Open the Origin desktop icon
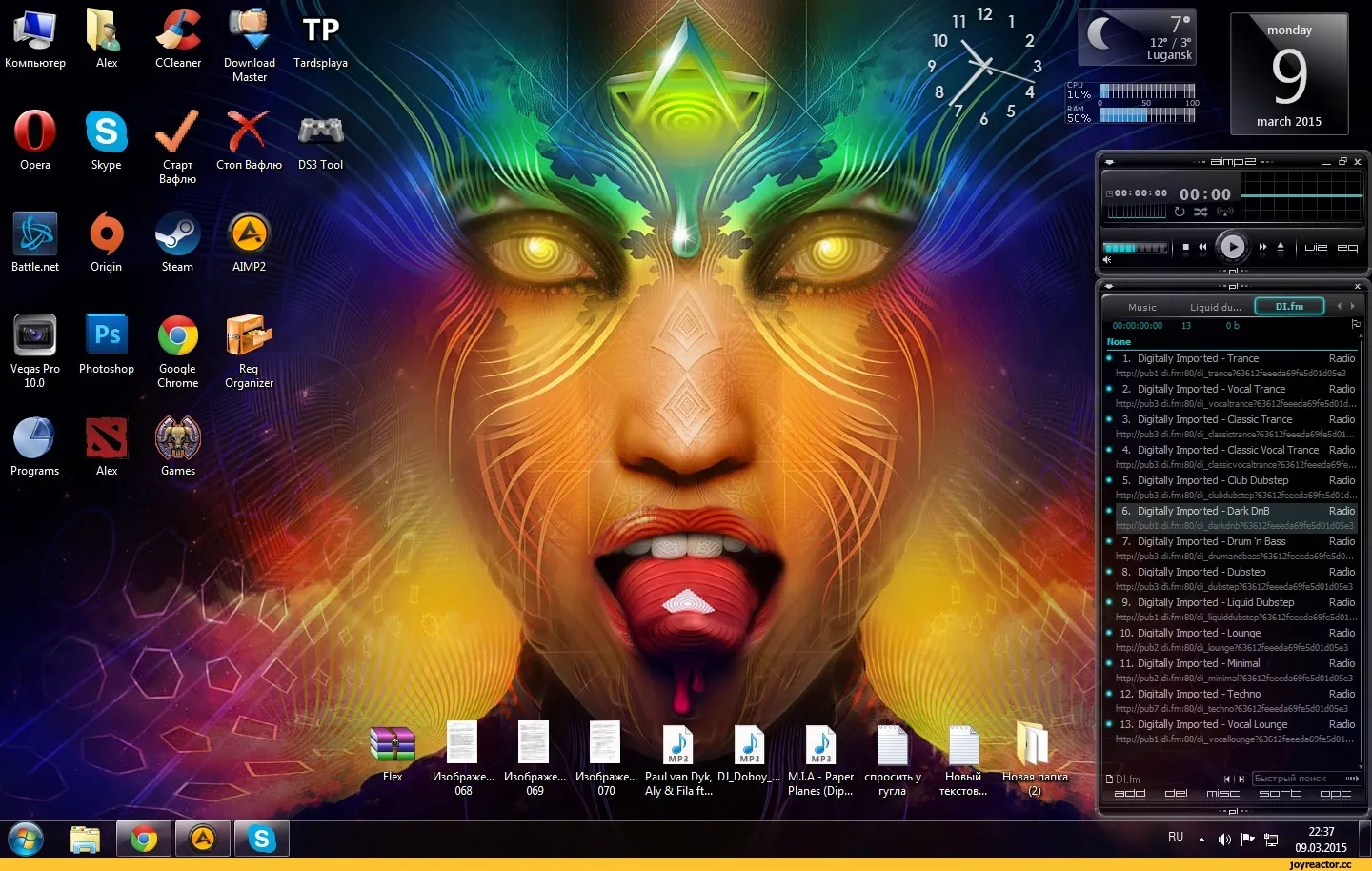Screen dimensions: 1372x871 click(107, 242)
